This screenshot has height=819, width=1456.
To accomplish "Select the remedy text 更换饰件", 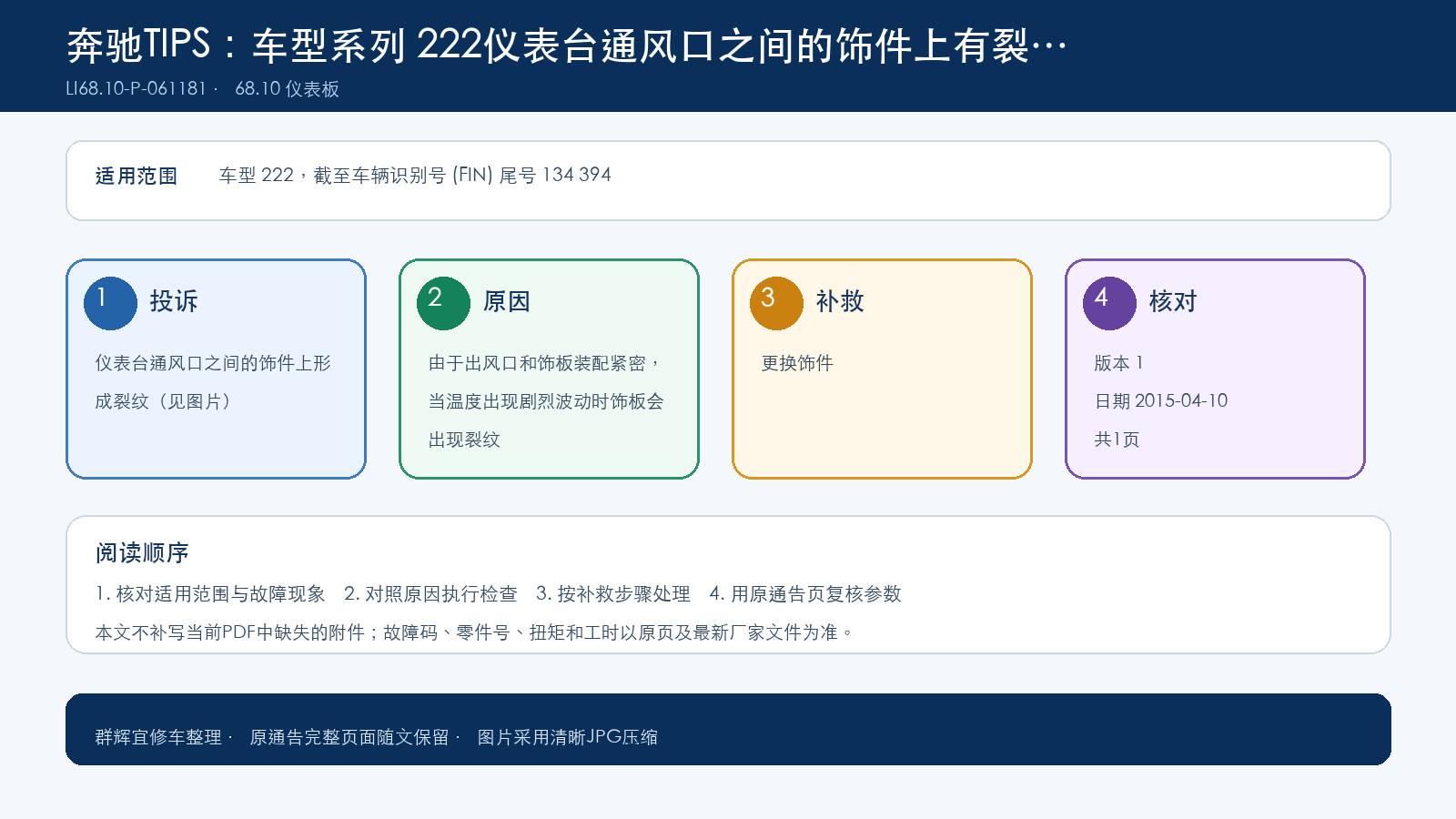I will point(797,363).
